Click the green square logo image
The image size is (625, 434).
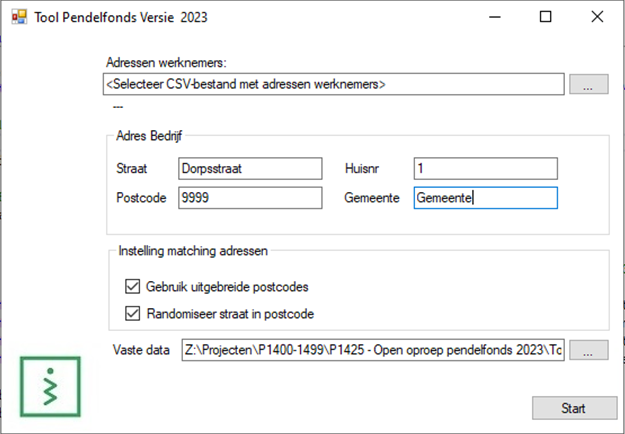50,387
